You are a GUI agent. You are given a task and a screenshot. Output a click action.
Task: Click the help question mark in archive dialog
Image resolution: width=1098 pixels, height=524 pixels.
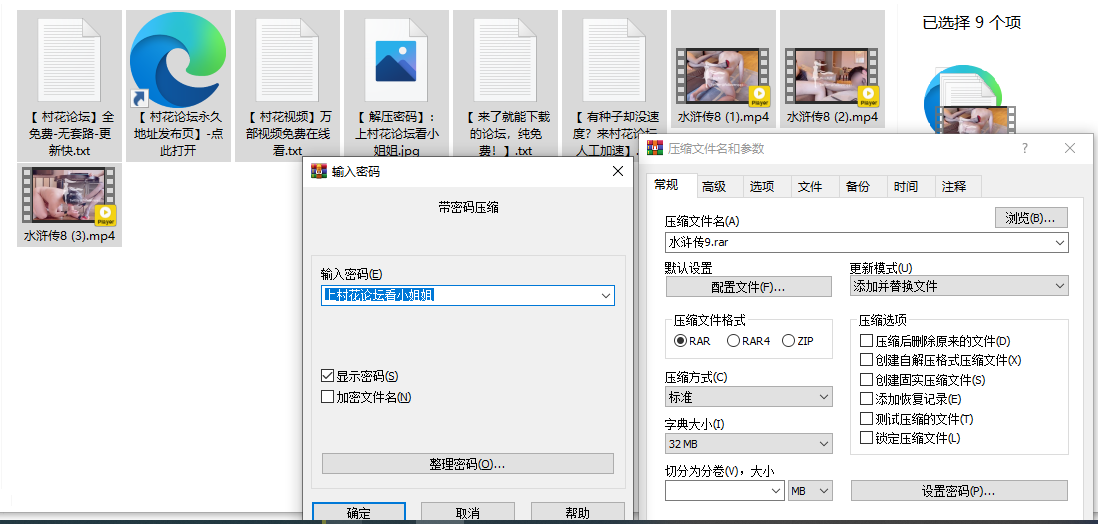(1025, 148)
